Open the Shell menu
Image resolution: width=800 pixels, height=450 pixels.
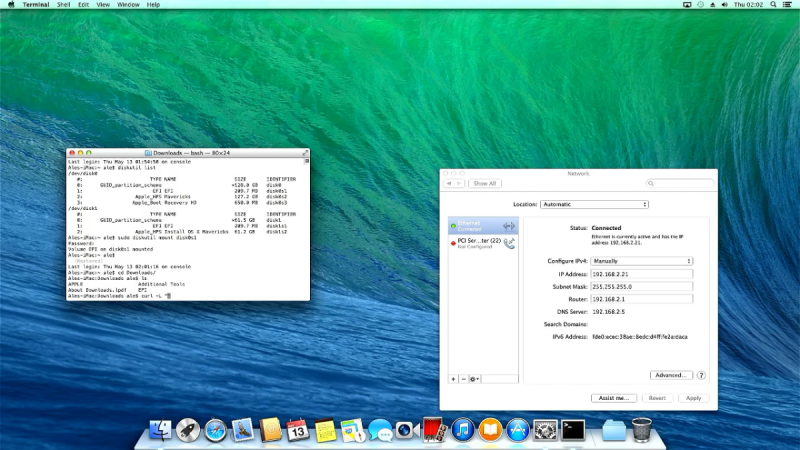click(x=64, y=5)
